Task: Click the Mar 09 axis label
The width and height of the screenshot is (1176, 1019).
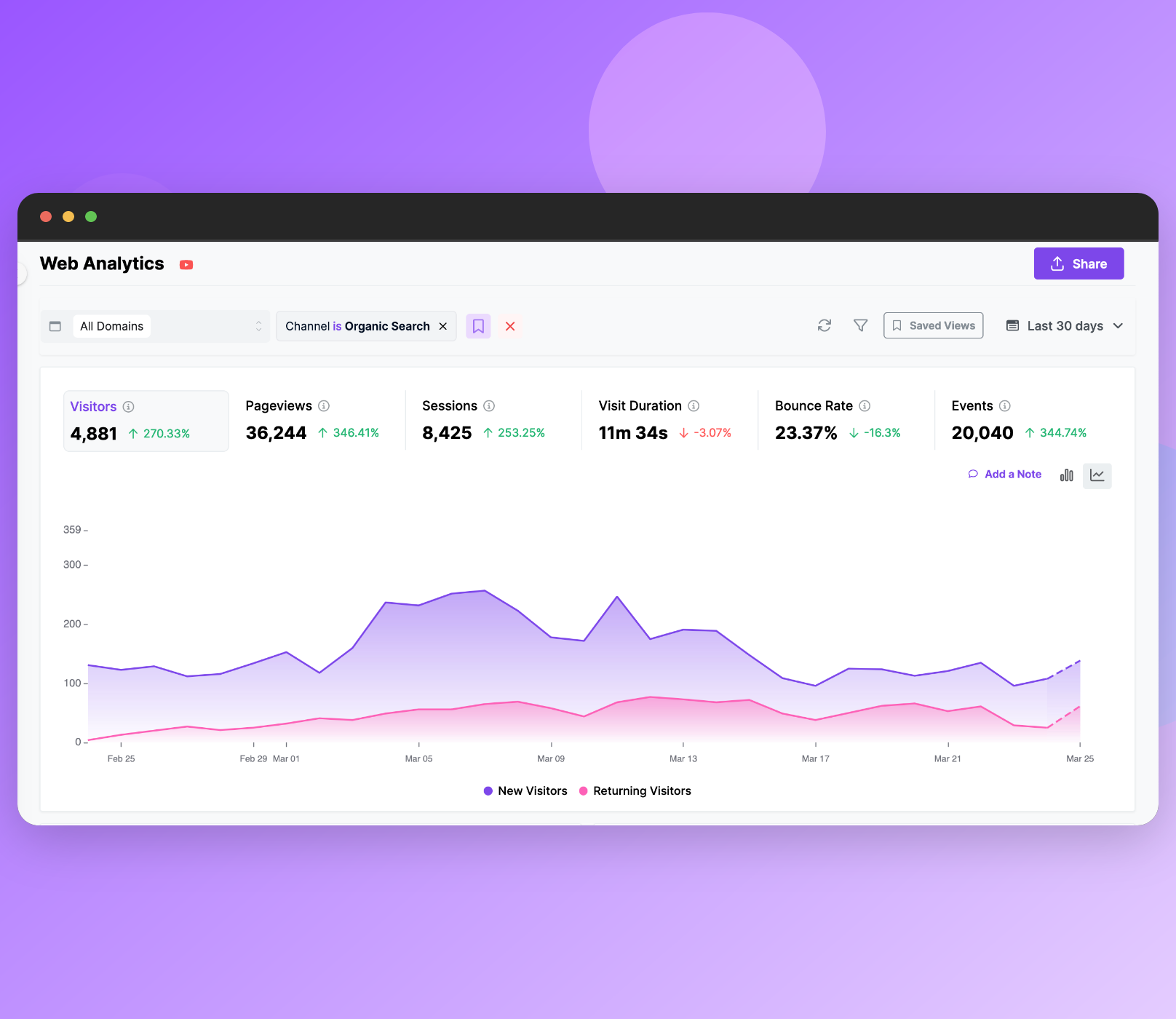Action: pos(551,759)
